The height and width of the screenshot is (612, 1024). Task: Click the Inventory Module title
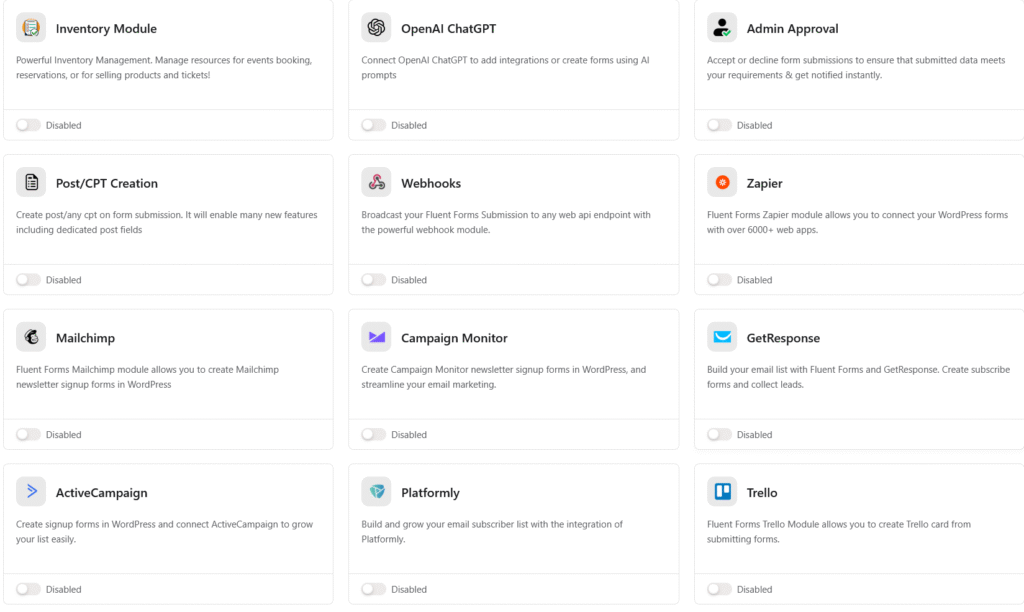tap(106, 29)
